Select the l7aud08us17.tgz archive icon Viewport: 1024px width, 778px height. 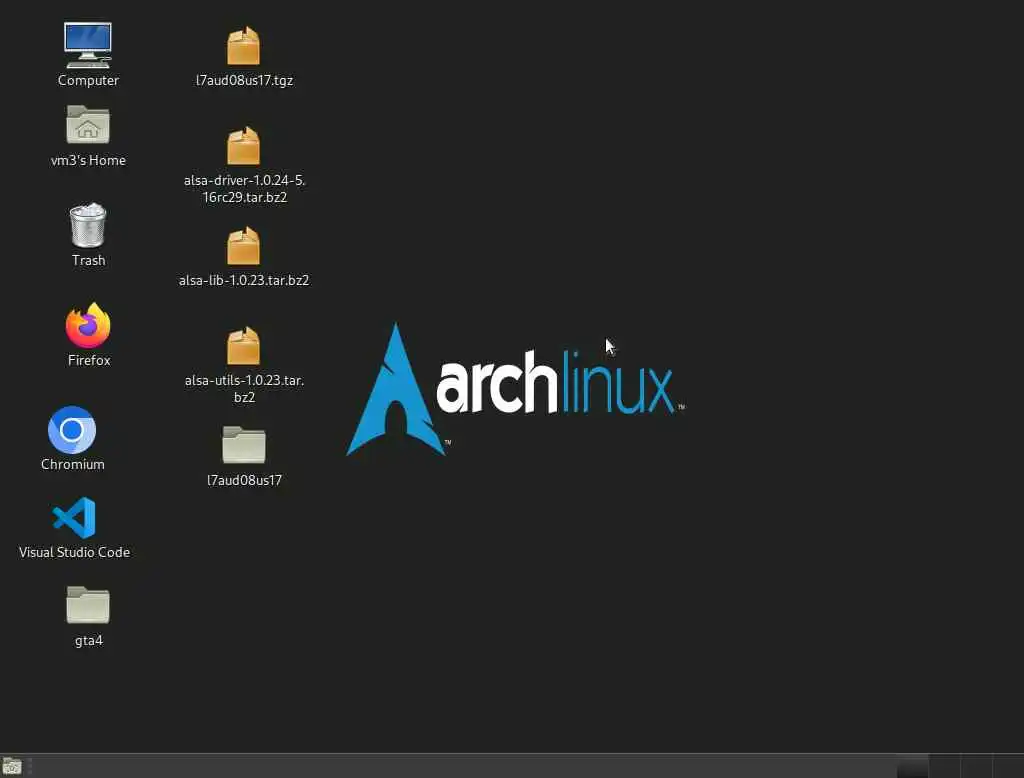pos(244,46)
